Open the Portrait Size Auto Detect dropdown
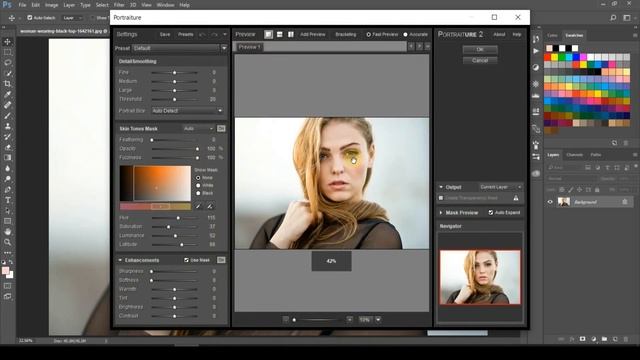The width and height of the screenshot is (640, 360). 187,111
